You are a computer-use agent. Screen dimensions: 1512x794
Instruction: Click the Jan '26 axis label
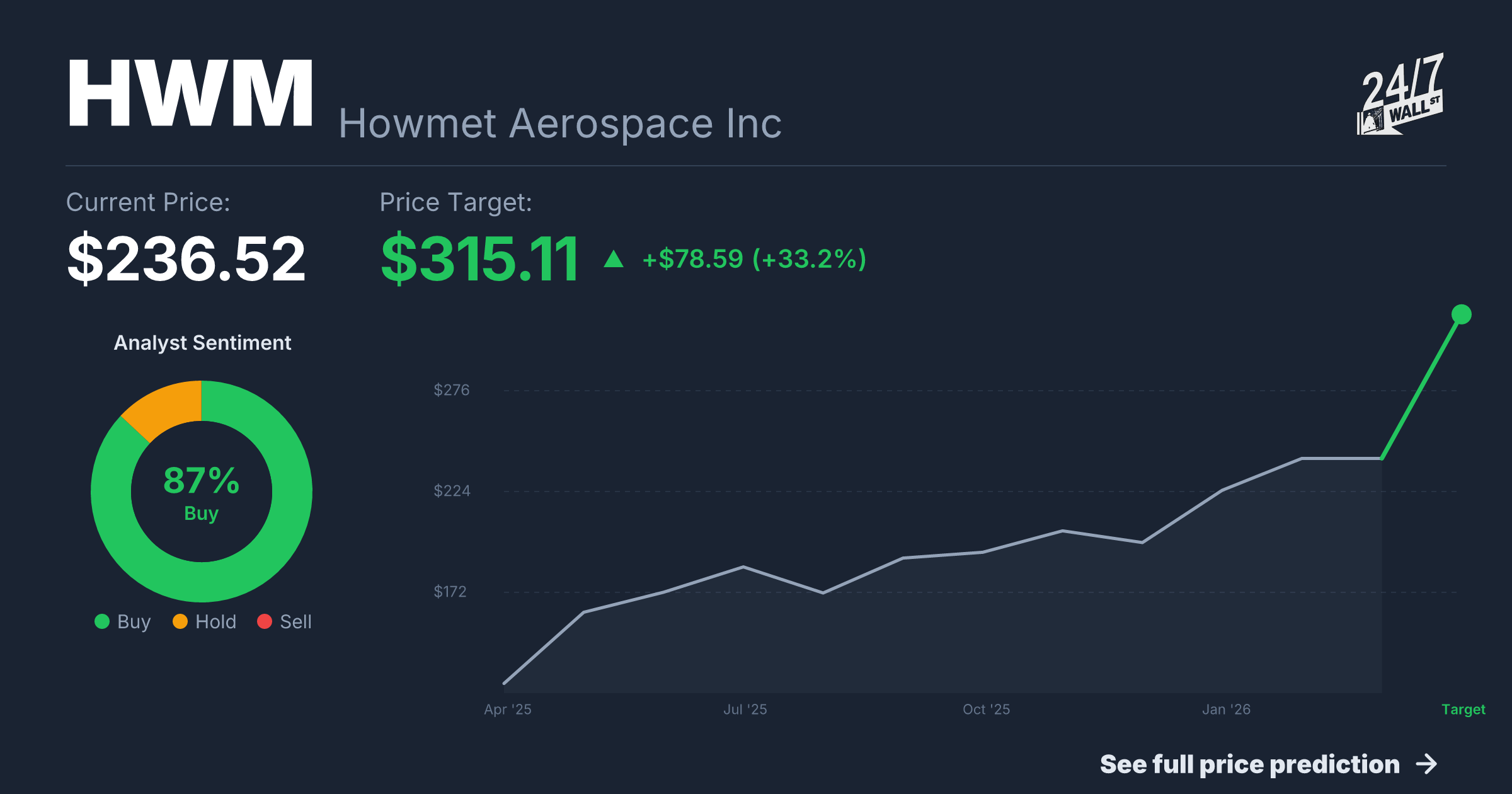coord(1226,710)
